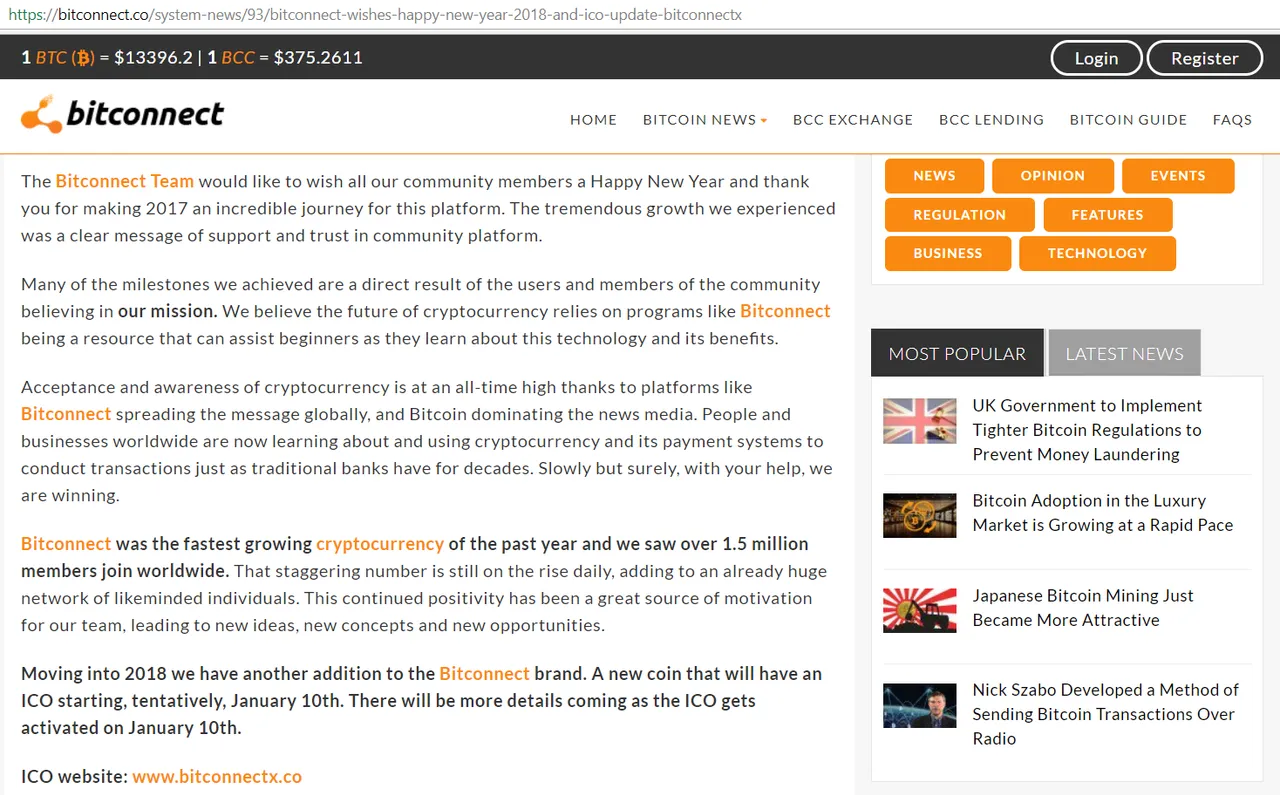Open the Nick Szabo article thumbnail
This screenshot has width=1280, height=795.
point(920,705)
